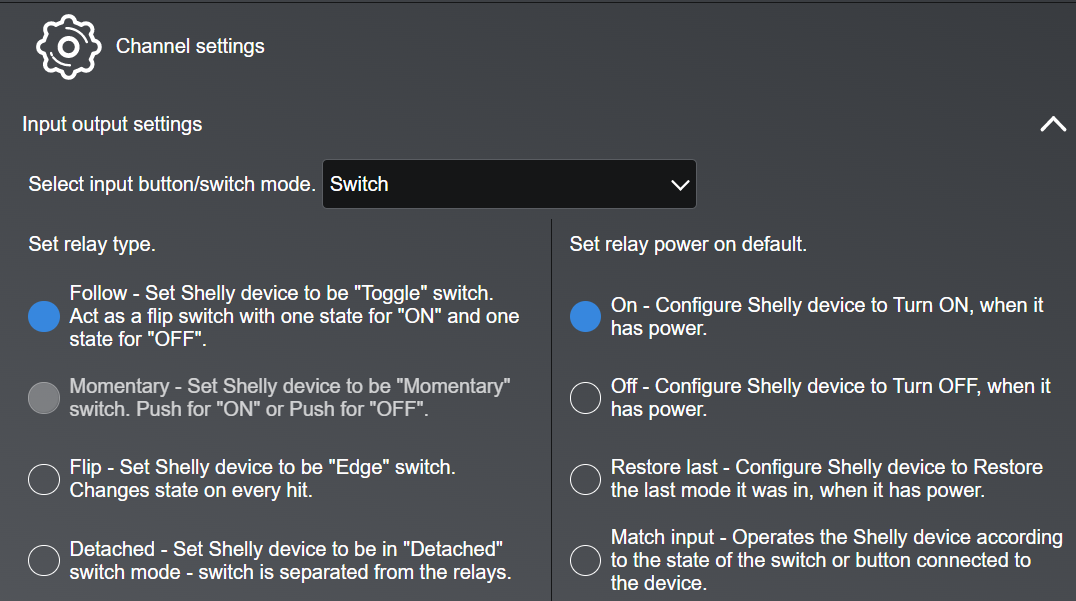This screenshot has width=1076, height=601.
Task: Click the "Input output settings" section header
Action: [x=112, y=125]
